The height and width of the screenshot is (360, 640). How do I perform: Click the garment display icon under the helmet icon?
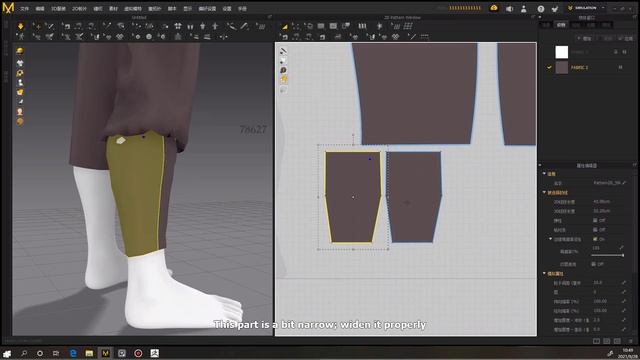click(x=20, y=62)
